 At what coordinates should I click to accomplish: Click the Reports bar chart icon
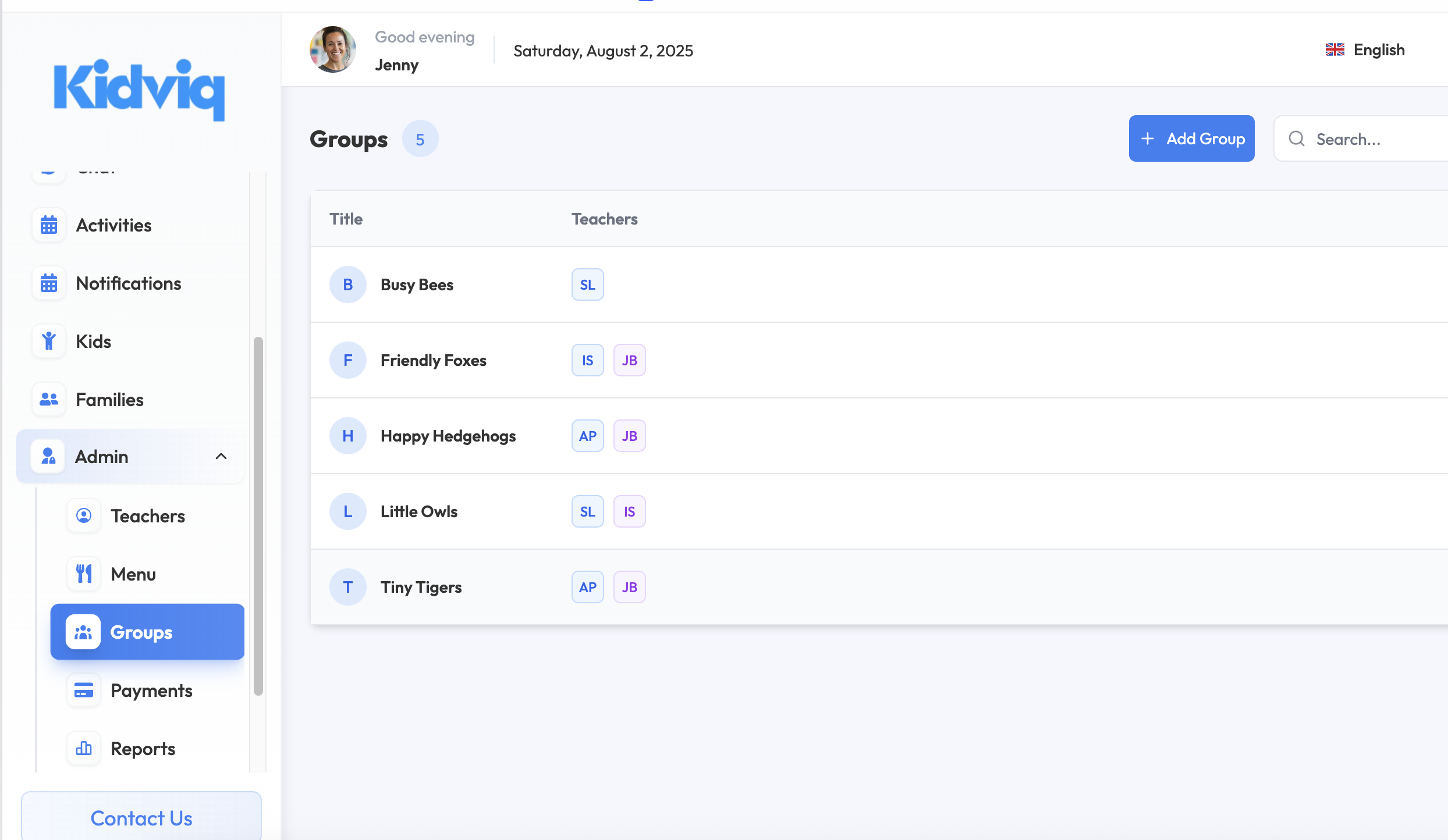pos(84,749)
